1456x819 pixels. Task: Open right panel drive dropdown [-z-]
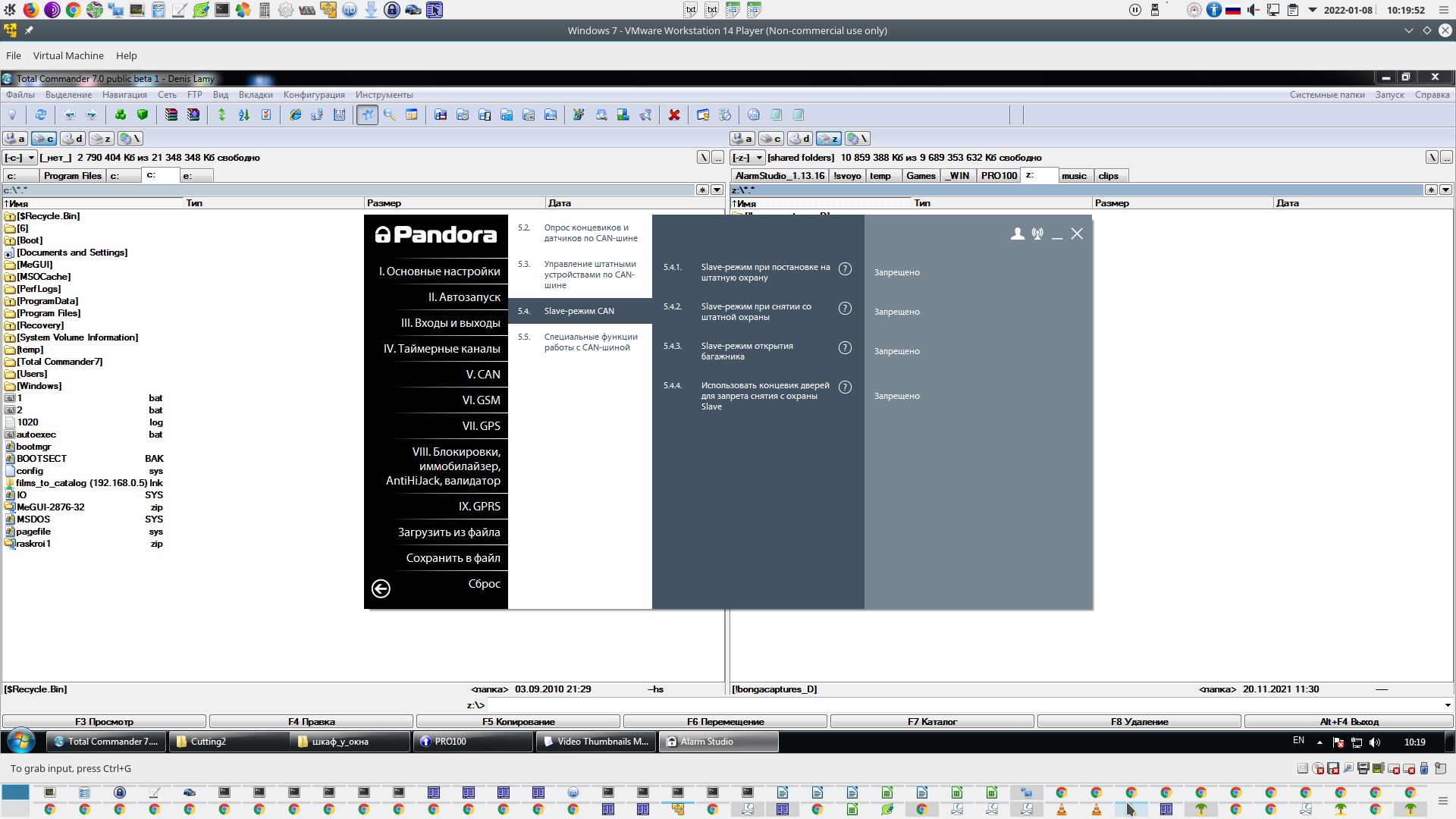click(x=748, y=158)
